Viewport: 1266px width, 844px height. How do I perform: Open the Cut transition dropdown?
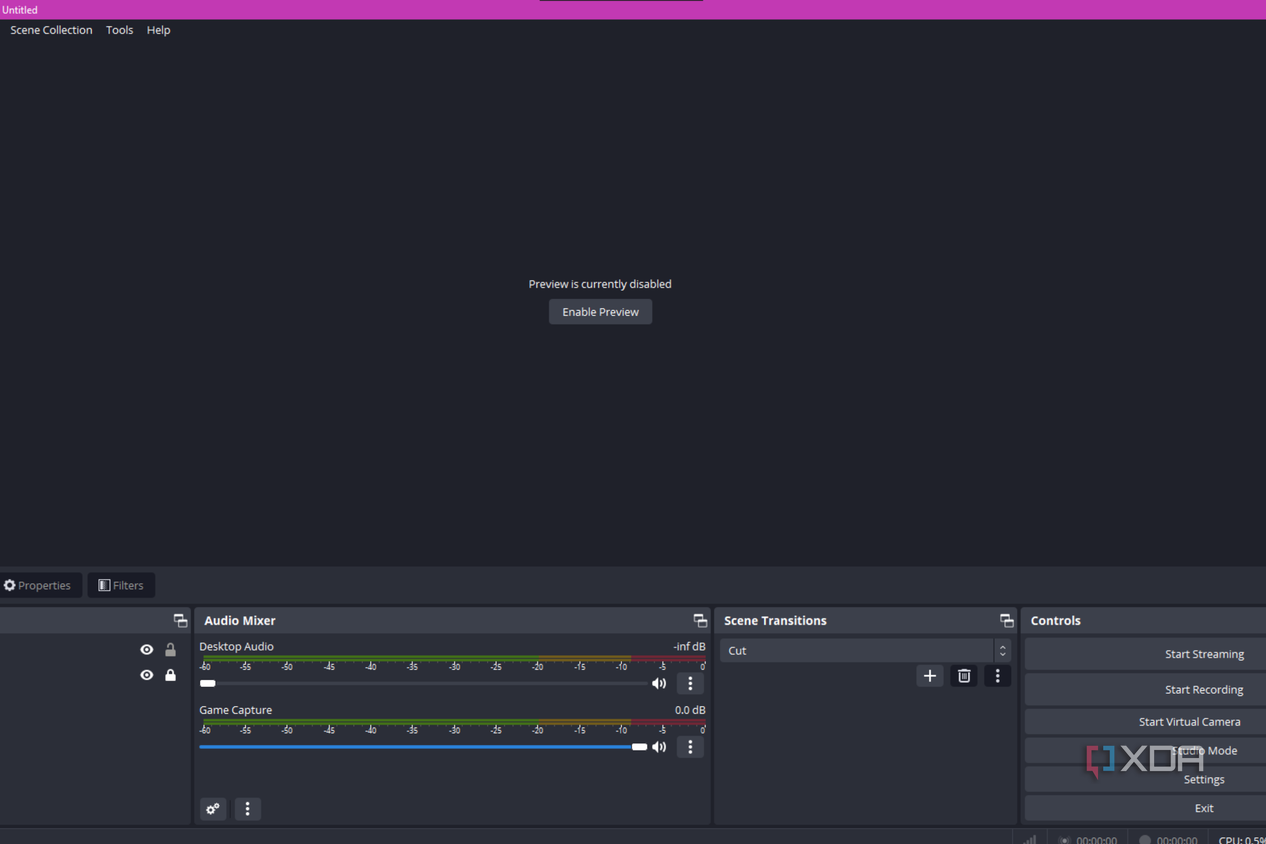click(866, 650)
